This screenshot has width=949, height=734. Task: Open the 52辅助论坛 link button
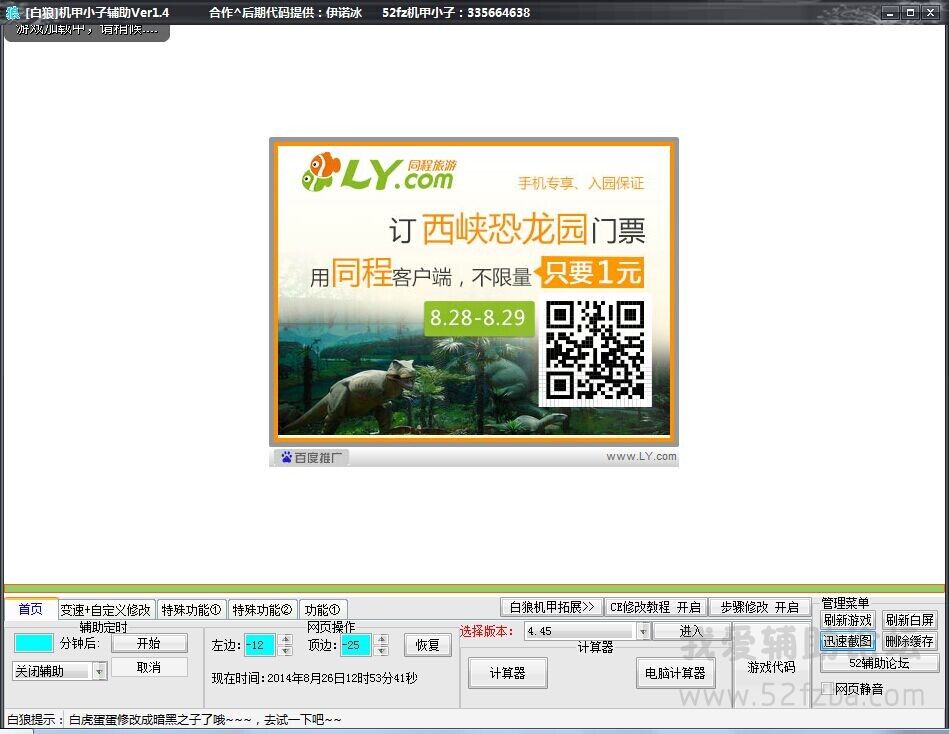click(x=879, y=663)
